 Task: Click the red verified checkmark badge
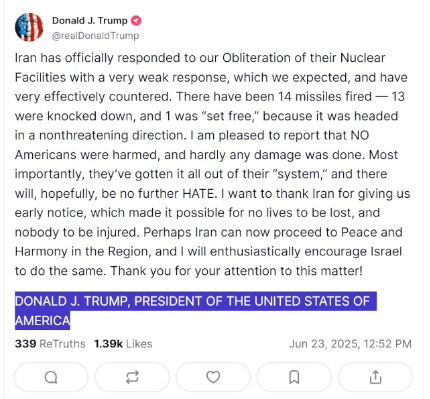[136, 21]
